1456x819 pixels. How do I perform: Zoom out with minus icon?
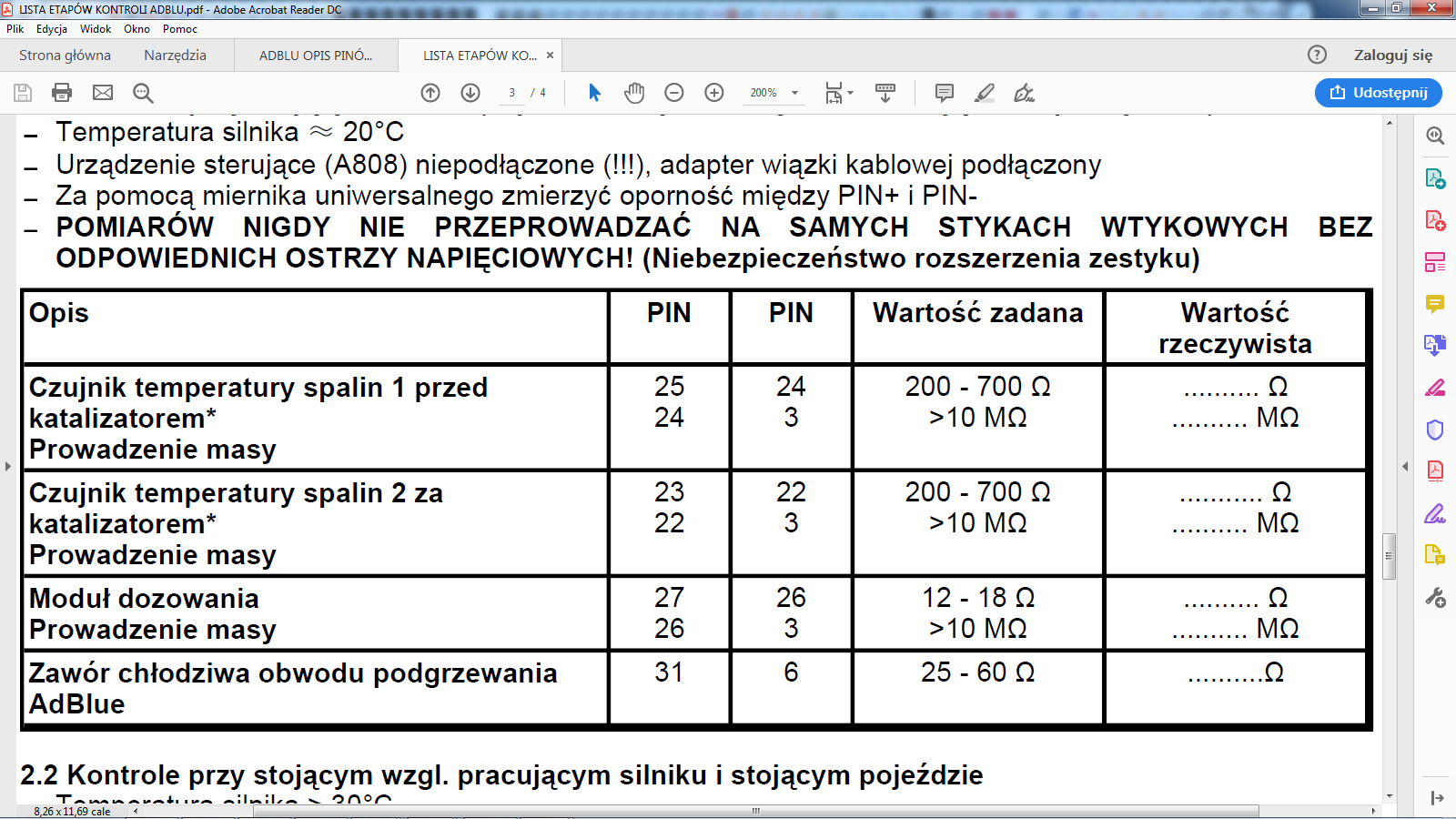674,93
